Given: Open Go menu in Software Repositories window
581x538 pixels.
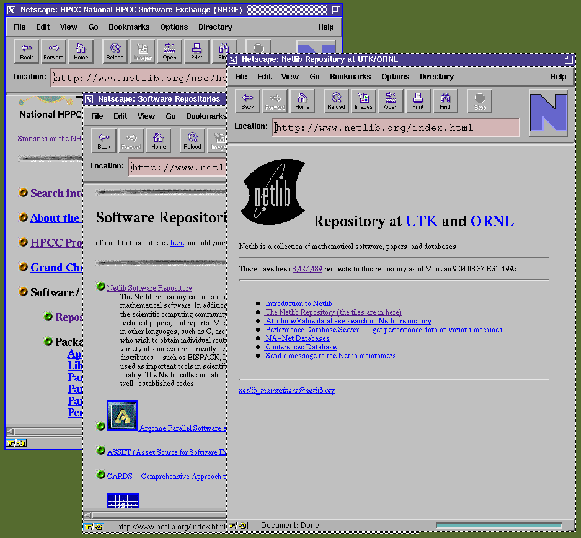Looking at the screenshot, I should click(x=170, y=116).
